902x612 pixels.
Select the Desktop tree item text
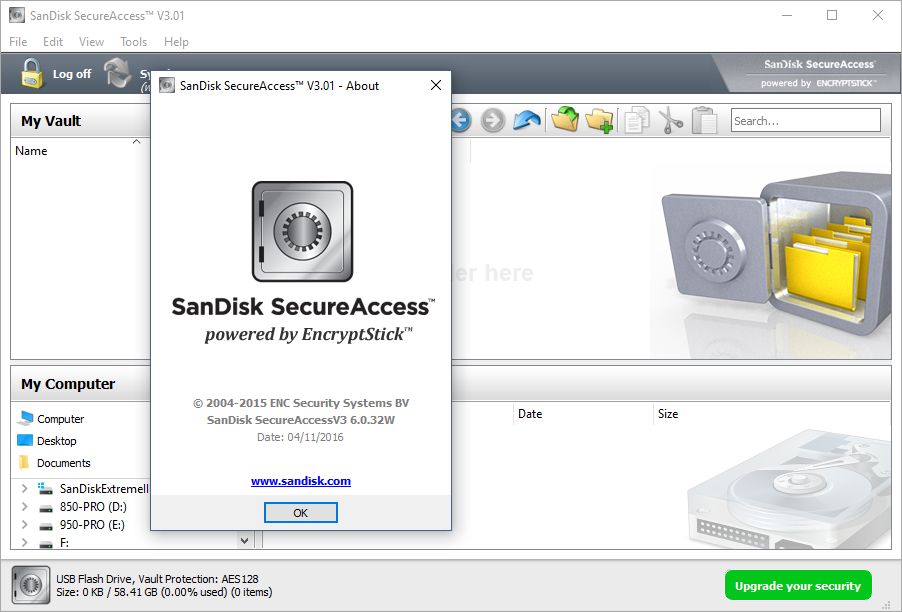pos(56,441)
